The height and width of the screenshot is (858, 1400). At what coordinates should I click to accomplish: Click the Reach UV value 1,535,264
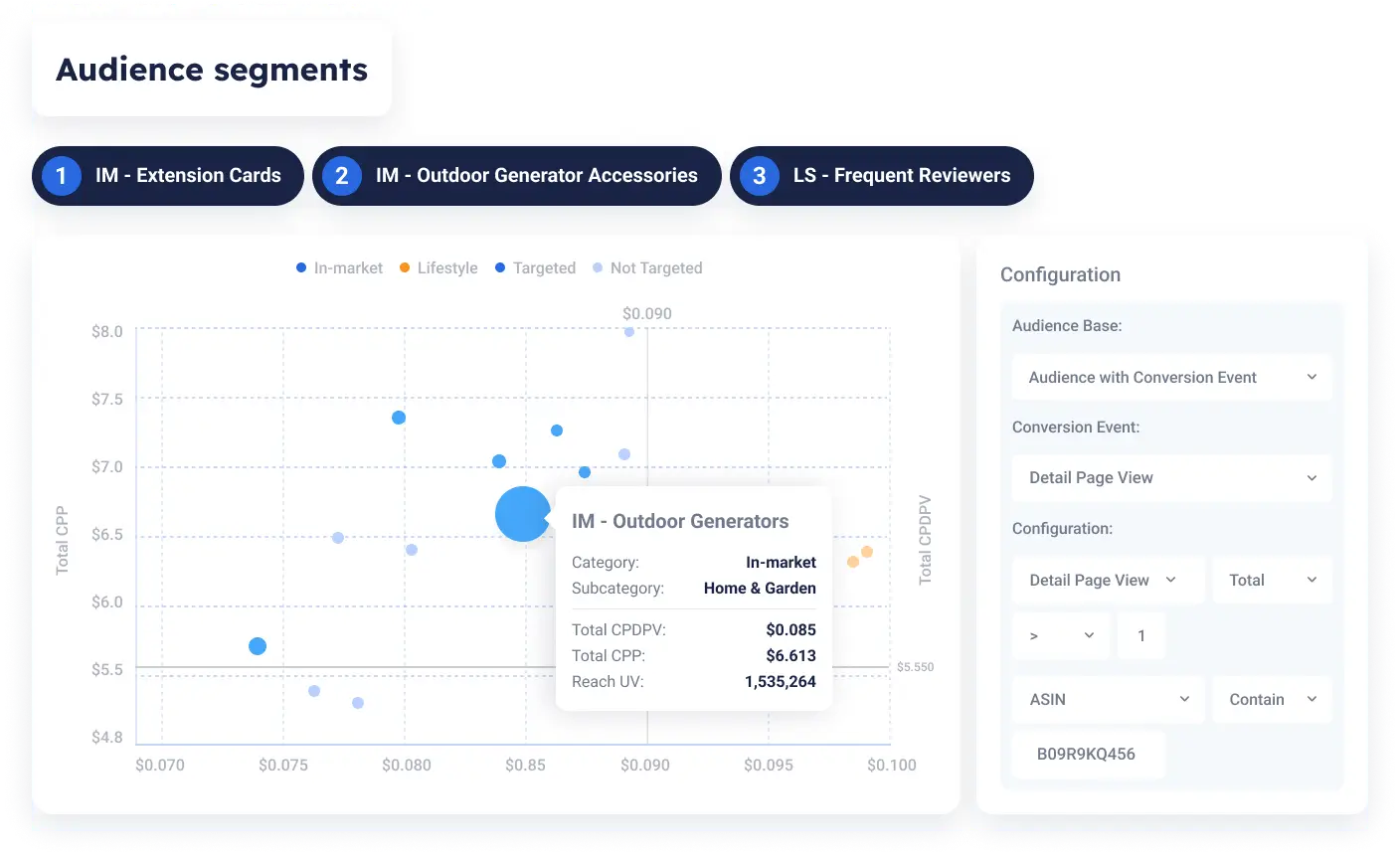point(781,682)
